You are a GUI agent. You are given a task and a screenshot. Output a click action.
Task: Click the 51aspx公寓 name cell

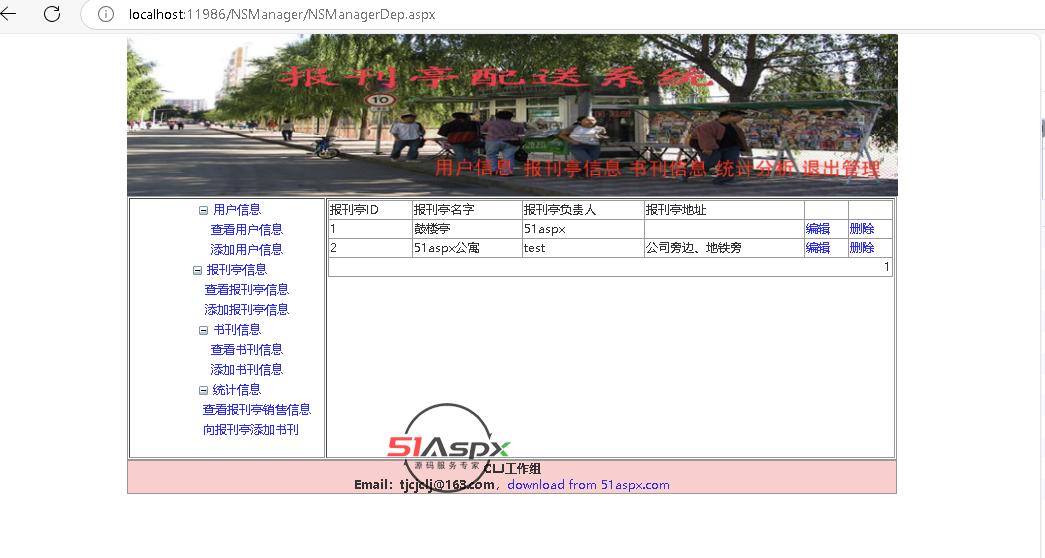pyautogui.click(x=467, y=248)
